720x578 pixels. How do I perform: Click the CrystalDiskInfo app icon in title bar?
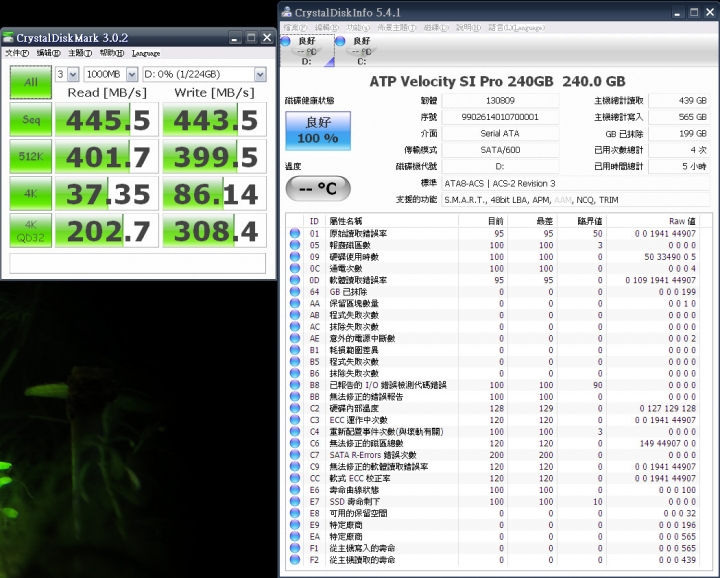click(x=287, y=12)
